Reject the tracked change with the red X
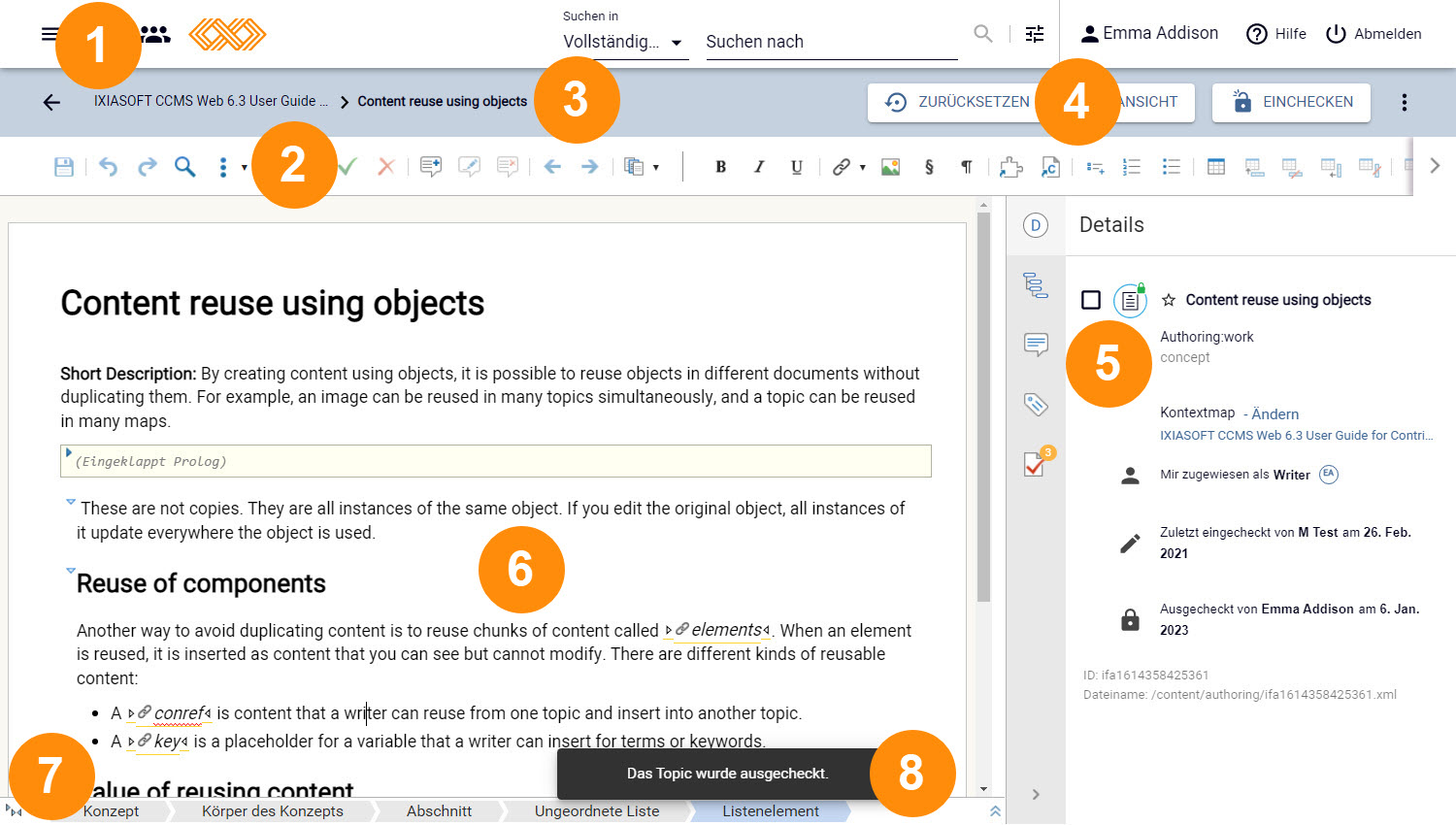Screen dimensions: 1456x825 click(386, 167)
